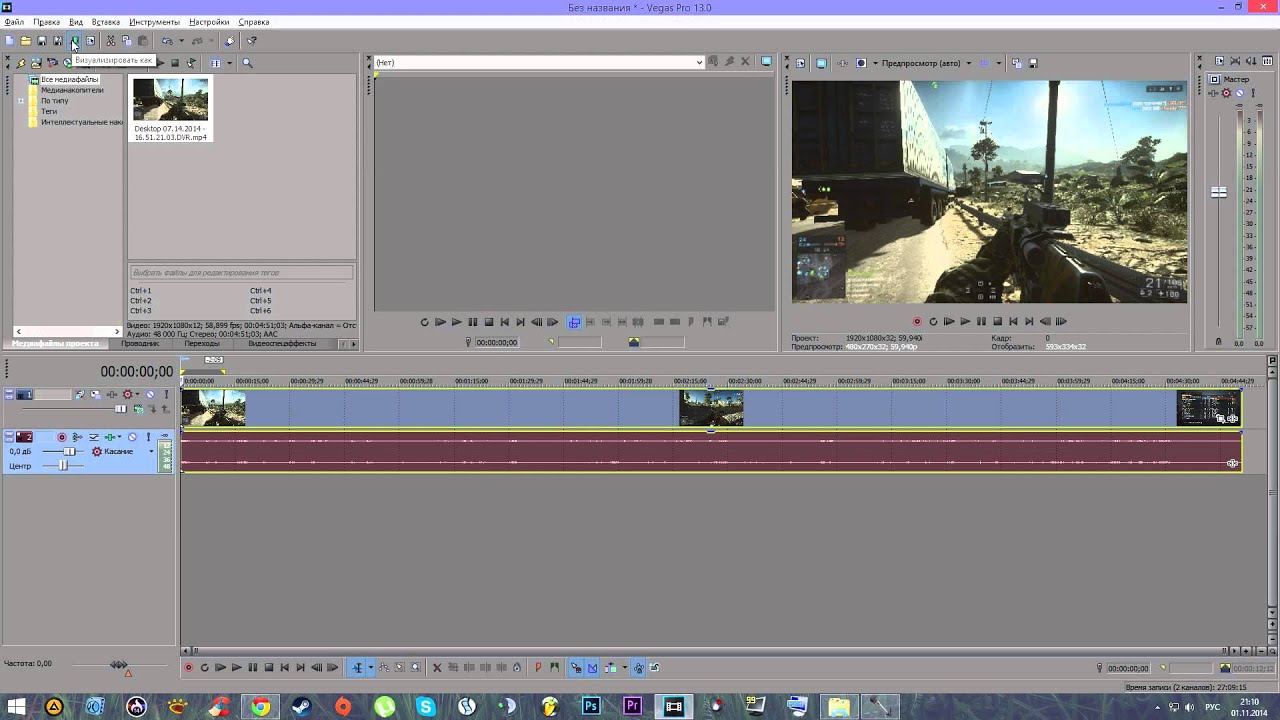Viewport: 1280px width, 720px height.
Task: Toggle Lock Envelopes to Events
Action: (x=638, y=668)
